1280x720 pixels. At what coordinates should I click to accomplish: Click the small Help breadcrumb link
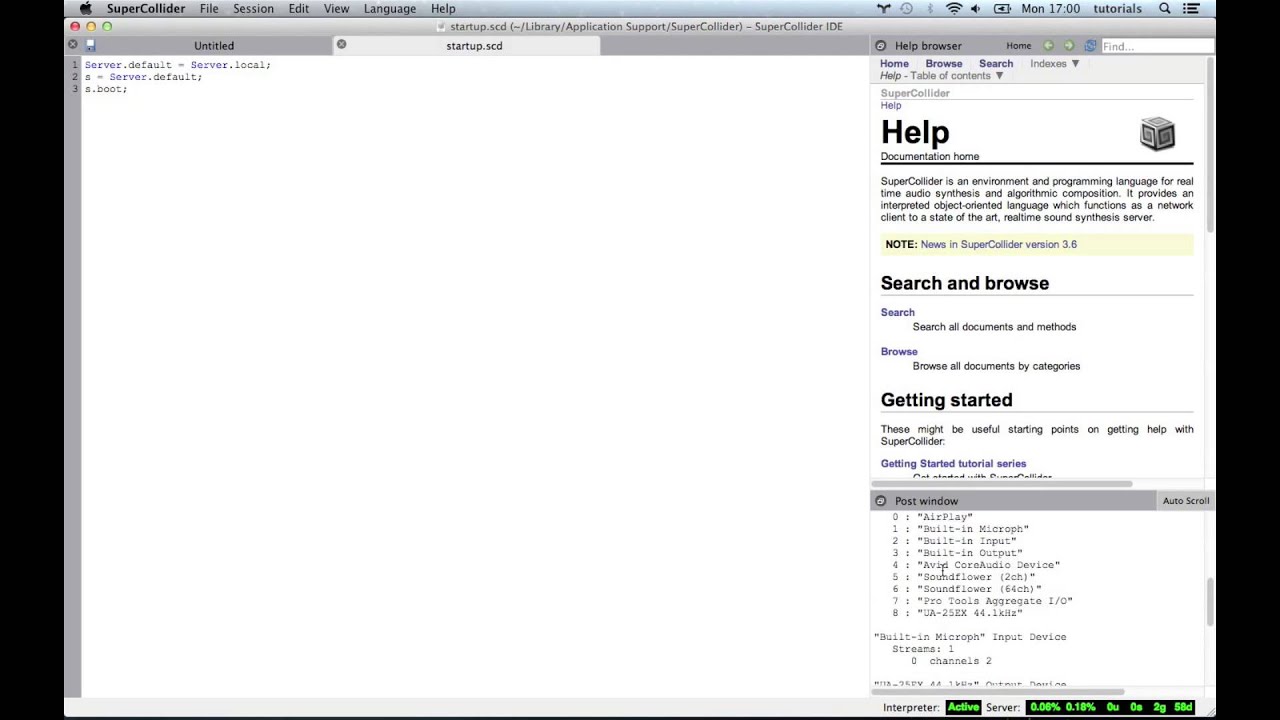891,105
